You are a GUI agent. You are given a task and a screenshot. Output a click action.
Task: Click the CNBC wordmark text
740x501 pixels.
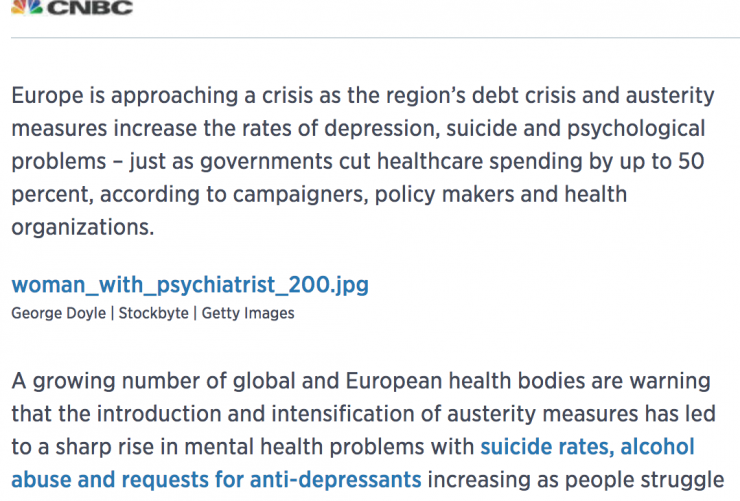[x=90, y=8]
